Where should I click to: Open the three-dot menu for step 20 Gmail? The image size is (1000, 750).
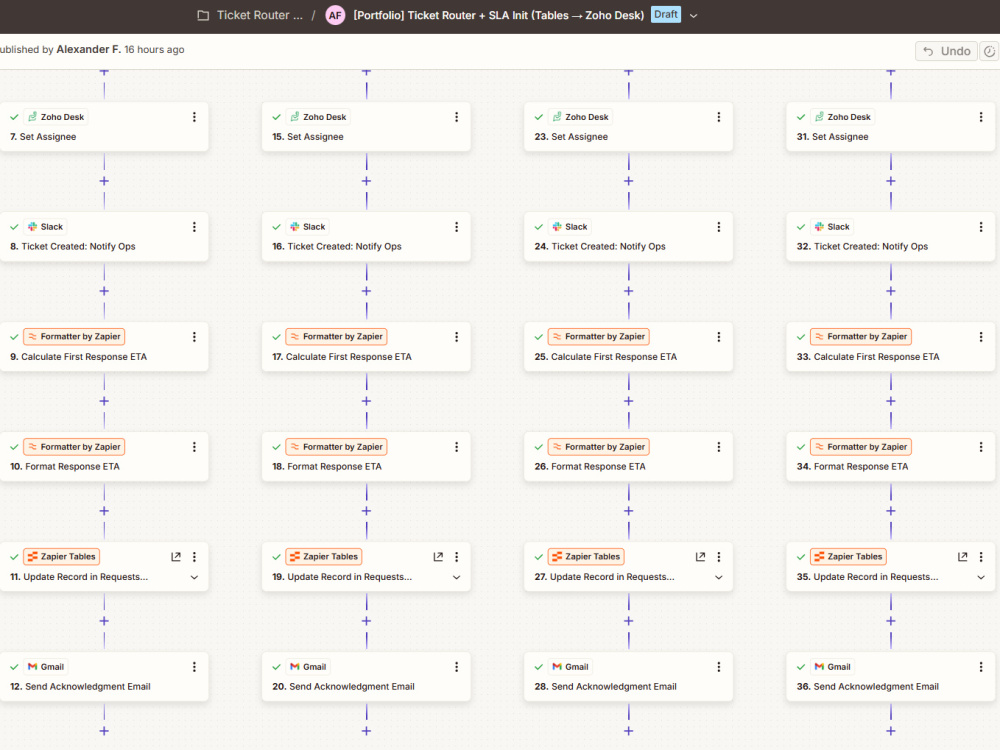457,667
